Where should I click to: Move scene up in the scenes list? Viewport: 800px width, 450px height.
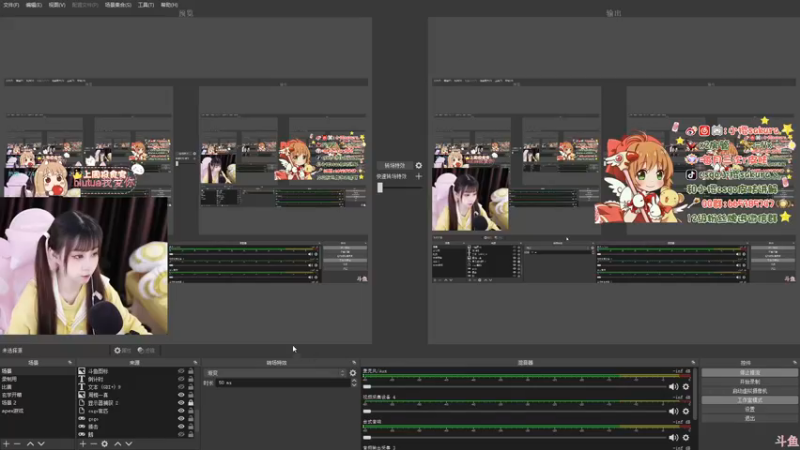pos(31,444)
